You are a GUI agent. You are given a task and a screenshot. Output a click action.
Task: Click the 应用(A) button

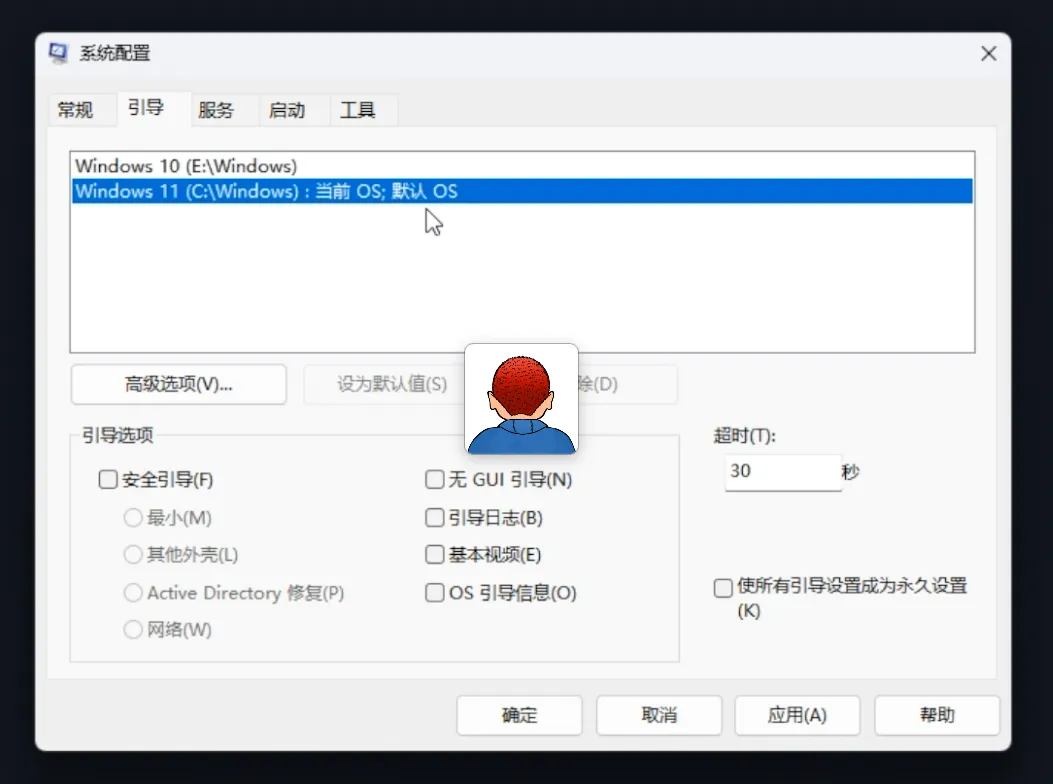[797, 715]
